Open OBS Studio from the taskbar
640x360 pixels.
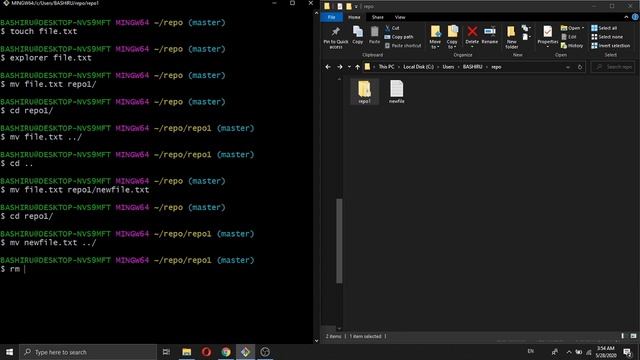pyautogui.click(x=265, y=352)
